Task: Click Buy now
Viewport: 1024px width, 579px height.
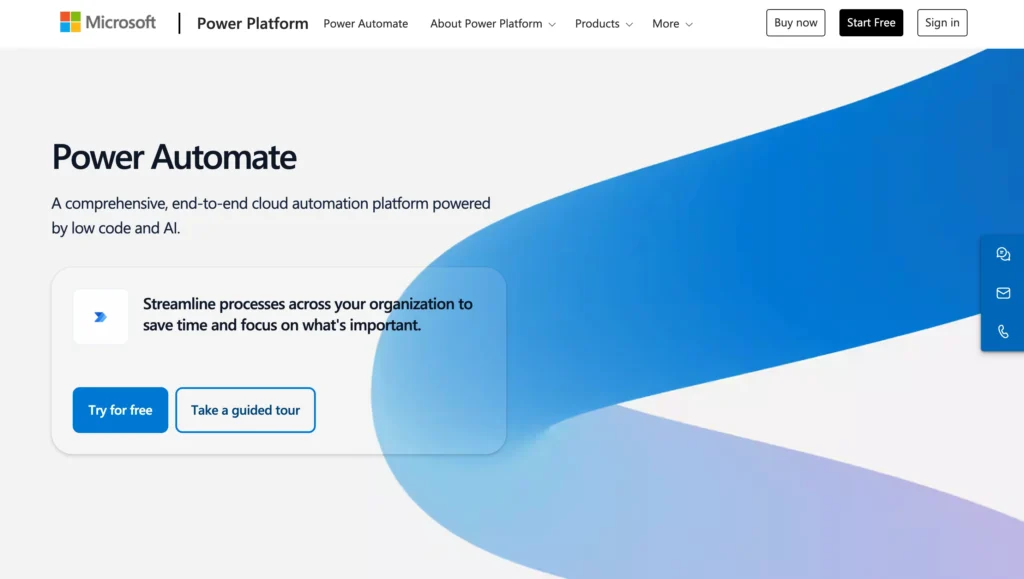Action: pyautogui.click(x=795, y=22)
